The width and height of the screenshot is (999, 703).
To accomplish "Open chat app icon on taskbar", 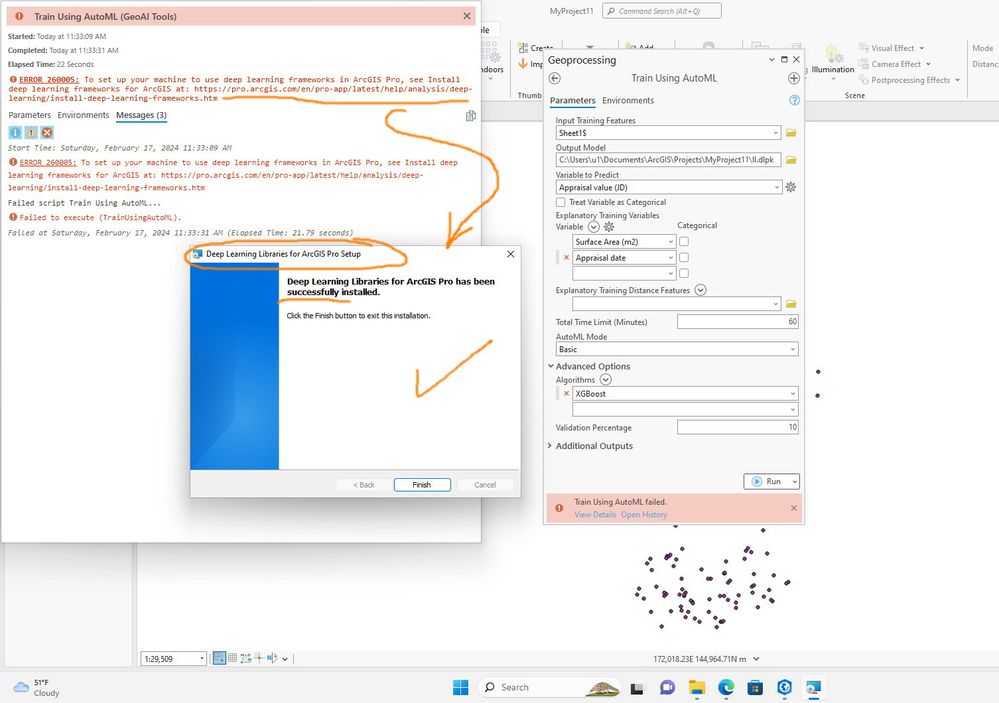I will coord(667,687).
